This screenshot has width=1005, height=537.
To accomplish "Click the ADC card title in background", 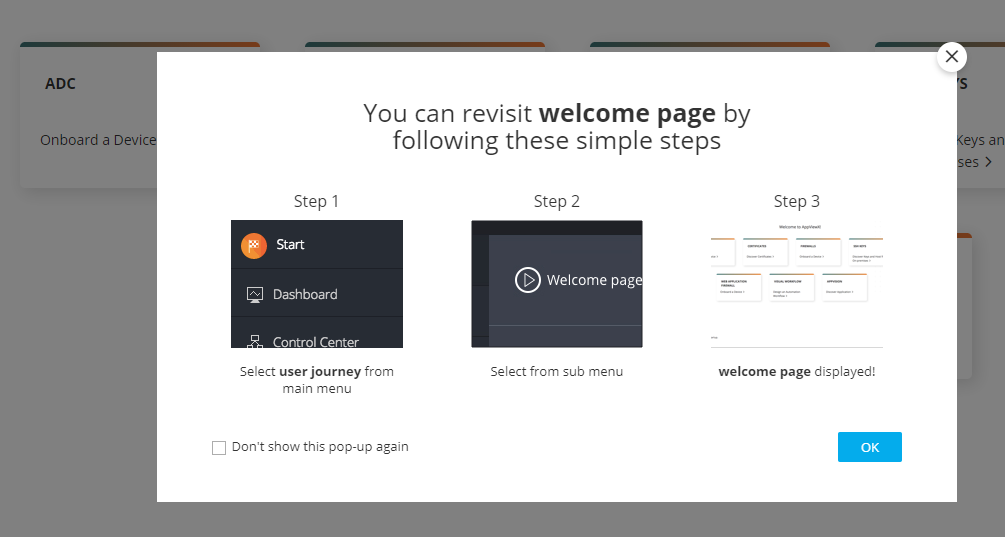I will click(60, 84).
